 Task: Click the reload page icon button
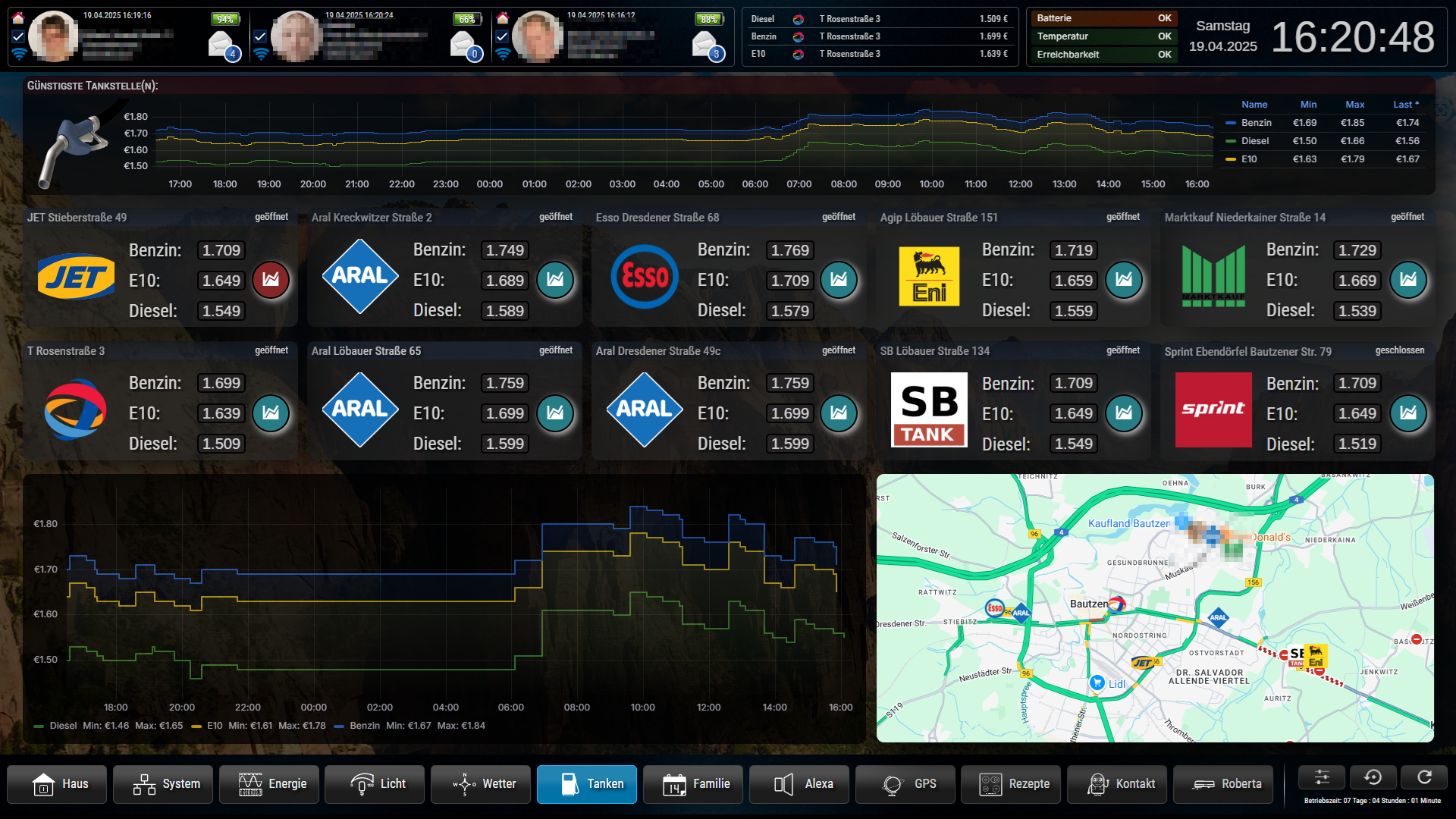point(1424,777)
